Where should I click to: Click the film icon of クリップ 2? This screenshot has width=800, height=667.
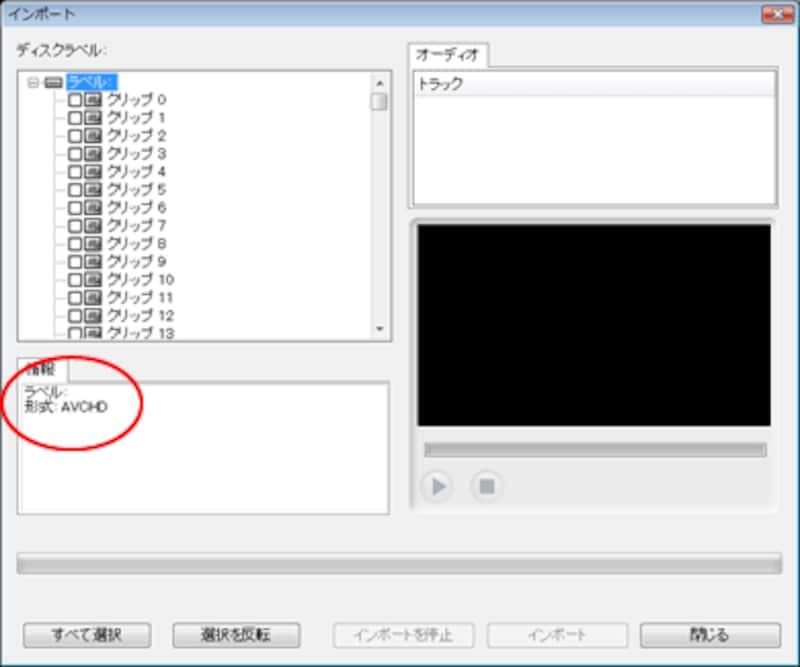[93, 136]
